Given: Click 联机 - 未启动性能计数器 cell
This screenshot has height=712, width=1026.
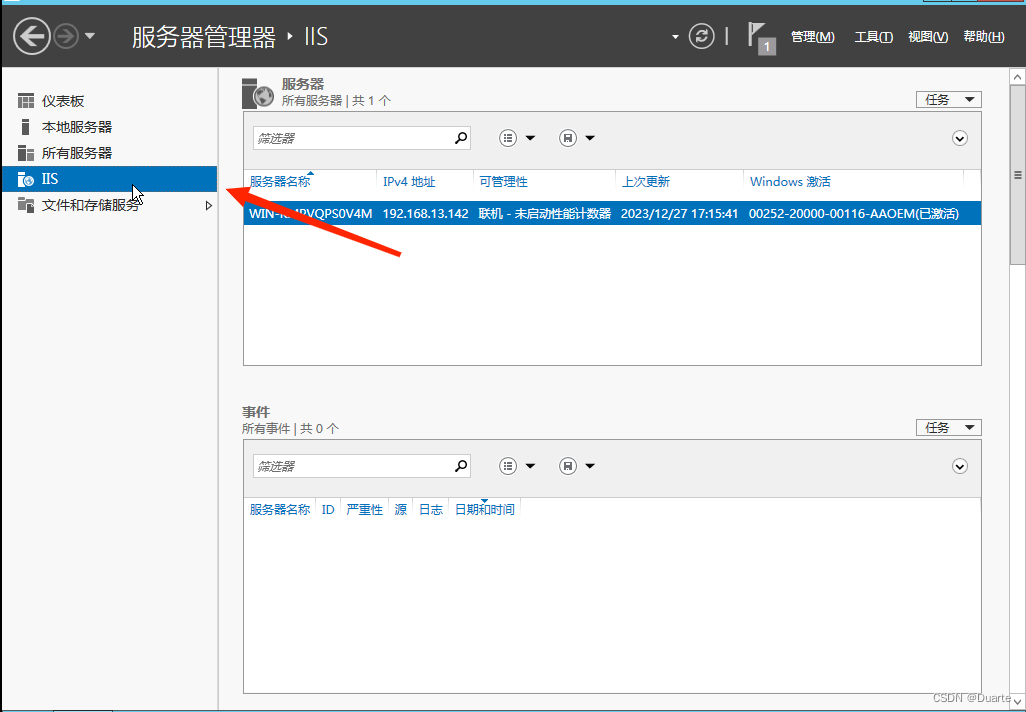Looking at the screenshot, I should tap(544, 213).
